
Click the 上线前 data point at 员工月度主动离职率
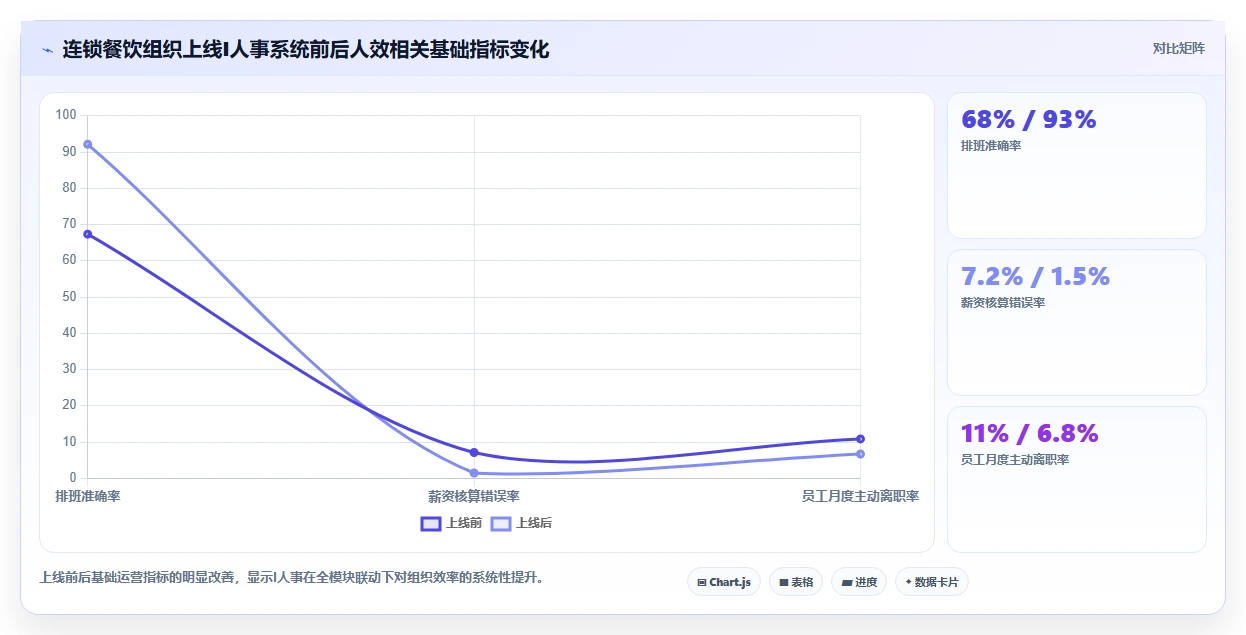[x=860, y=439]
